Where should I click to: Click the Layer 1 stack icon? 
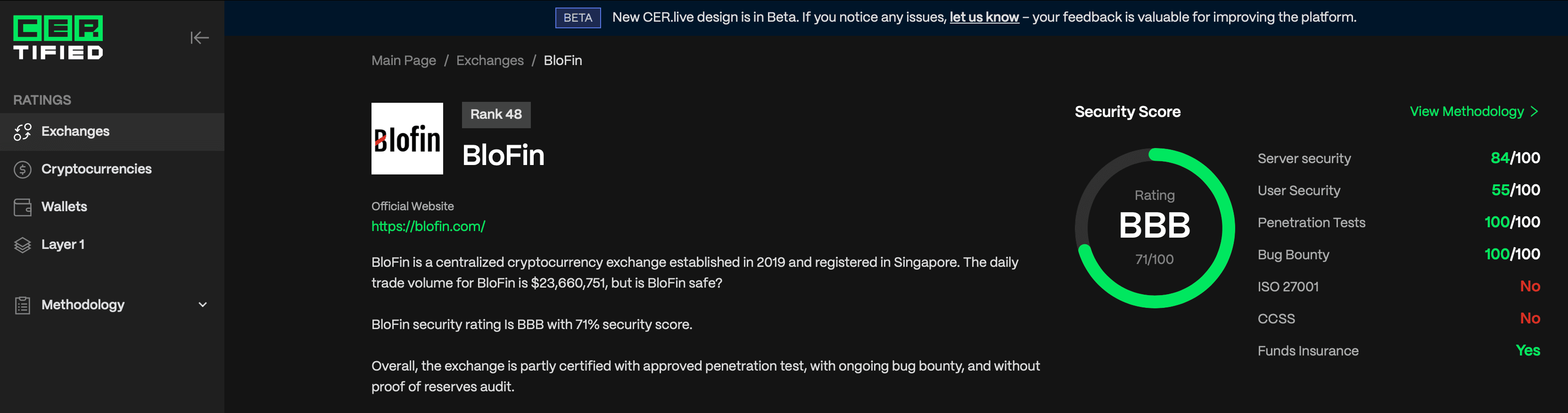tap(23, 245)
